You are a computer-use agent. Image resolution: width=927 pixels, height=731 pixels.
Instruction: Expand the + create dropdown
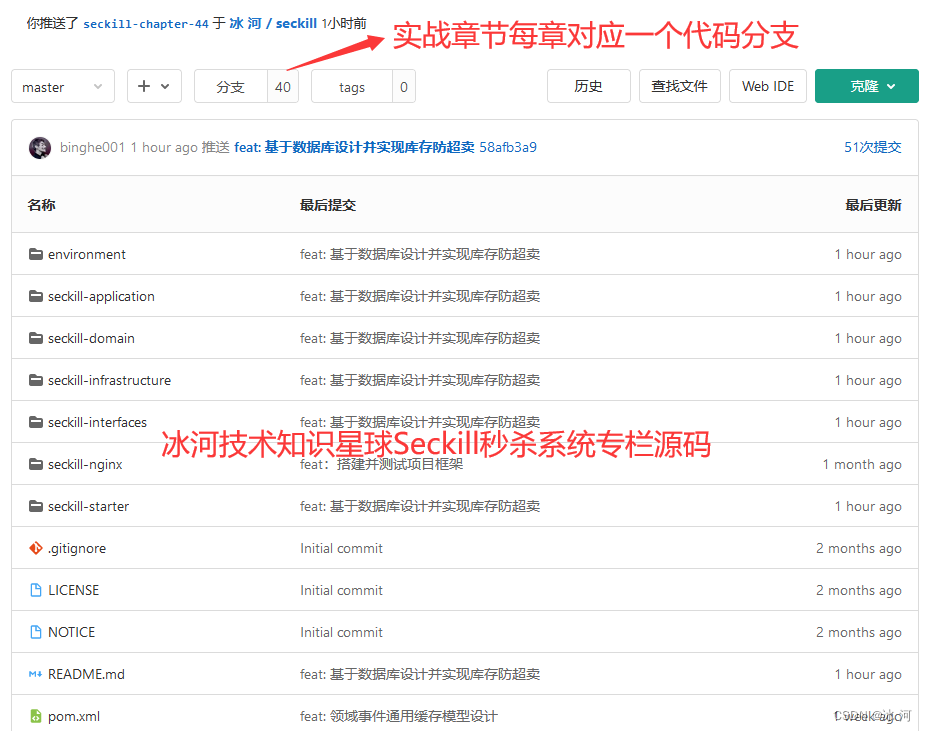(154, 86)
